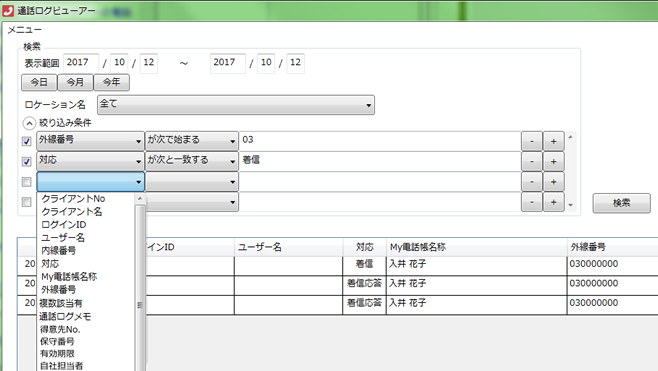Click the fourth filter row minus button
Image resolution: width=658 pixels, height=371 pixels.
click(532, 202)
